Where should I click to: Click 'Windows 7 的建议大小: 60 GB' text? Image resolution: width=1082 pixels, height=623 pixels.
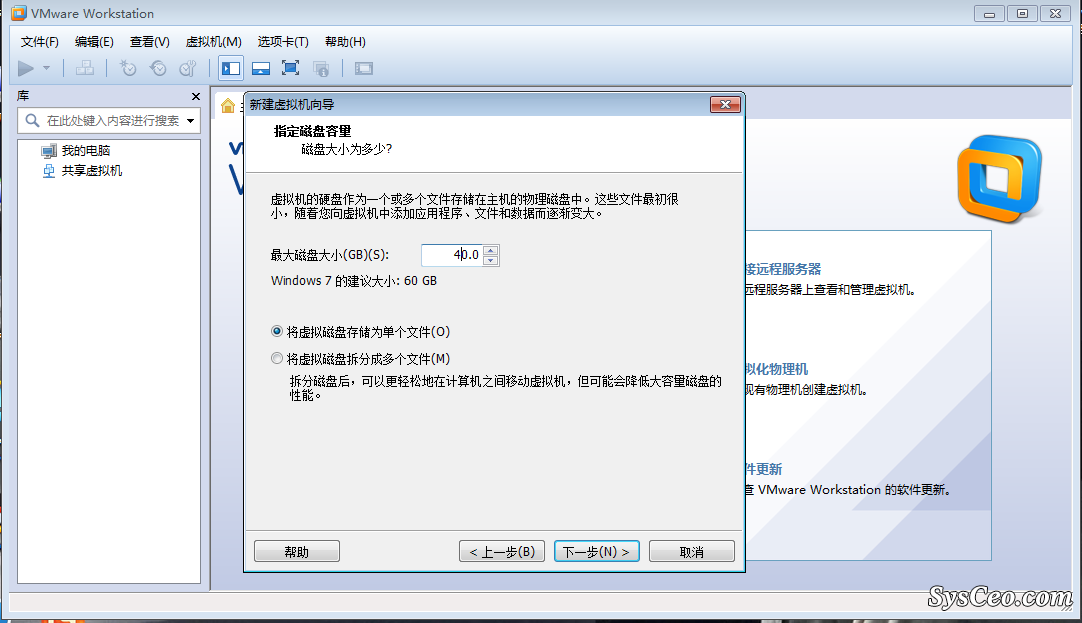(x=353, y=281)
